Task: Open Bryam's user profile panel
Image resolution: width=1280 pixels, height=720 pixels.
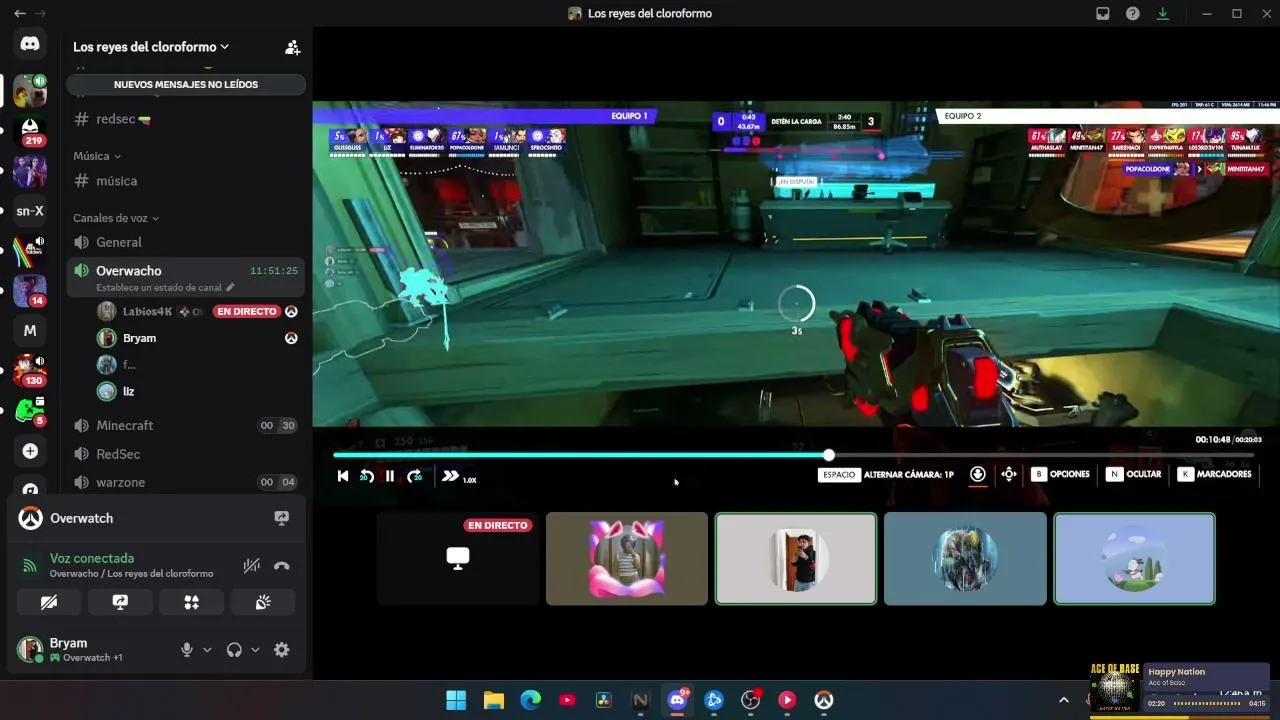Action: pyautogui.click(x=87, y=650)
